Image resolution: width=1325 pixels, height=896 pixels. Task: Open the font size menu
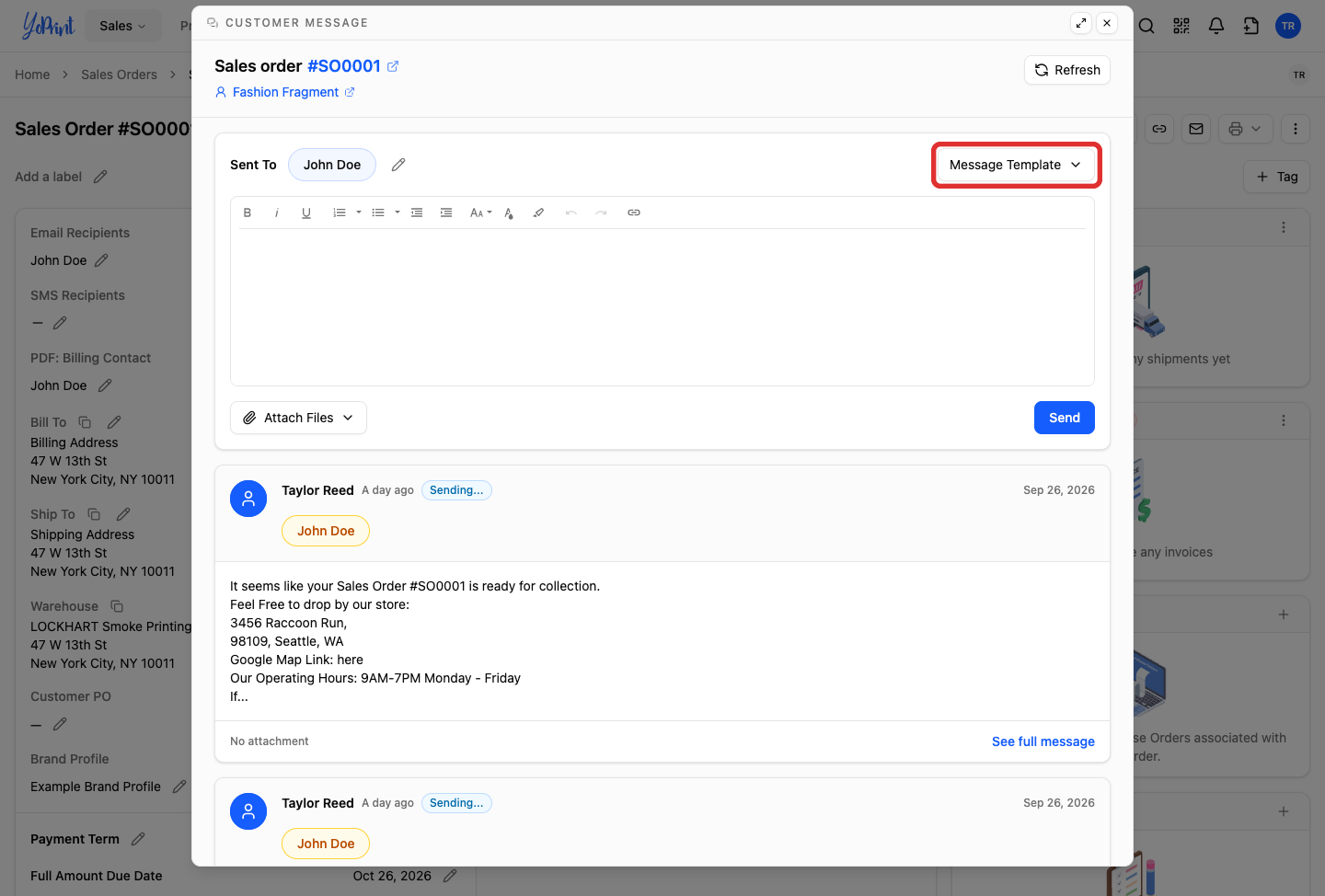click(x=480, y=213)
